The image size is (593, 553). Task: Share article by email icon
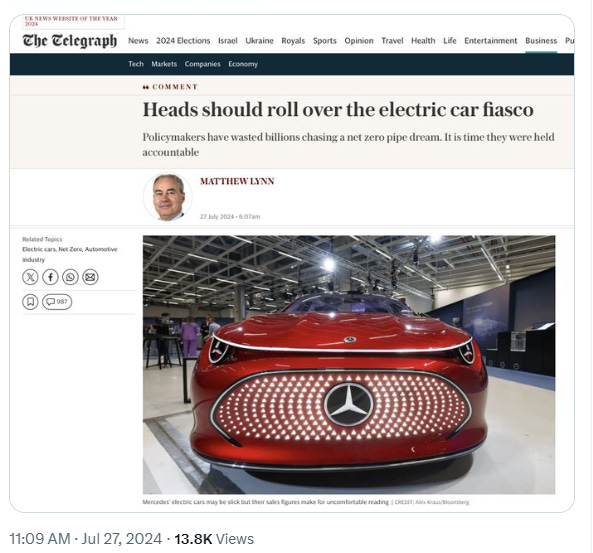(x=90, y=277)
